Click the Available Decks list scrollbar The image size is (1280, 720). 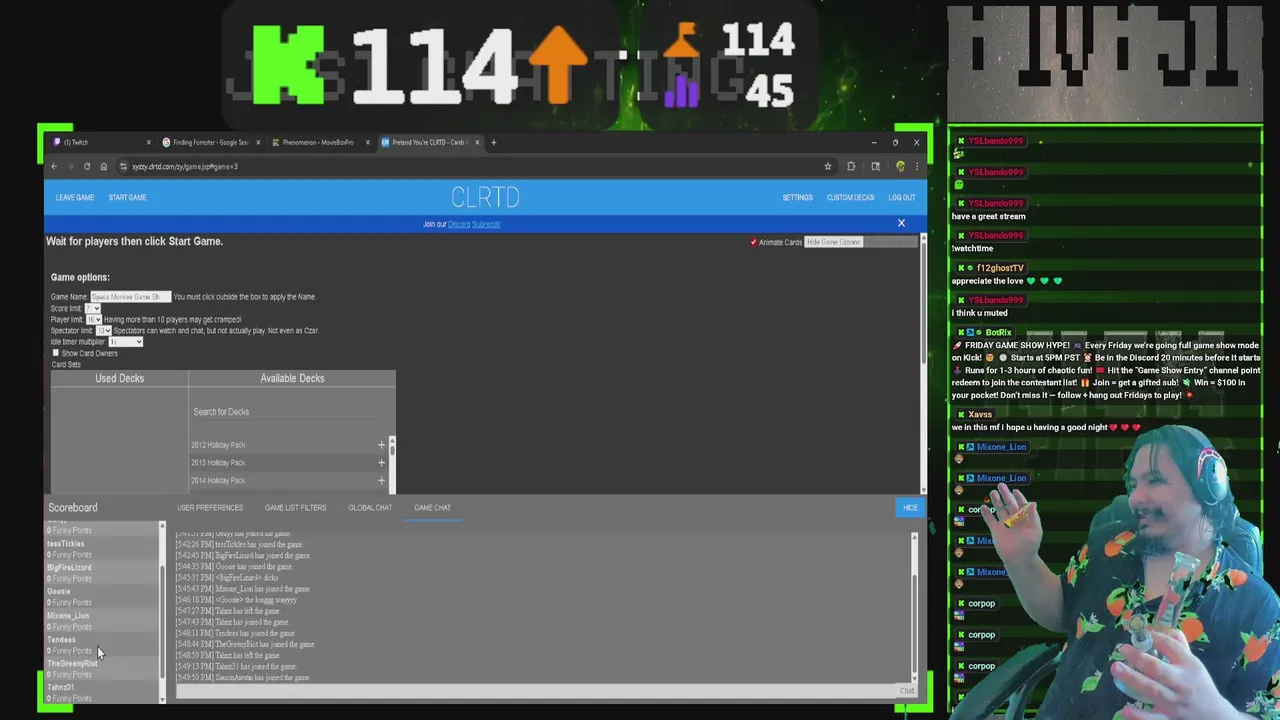point(391,463)
